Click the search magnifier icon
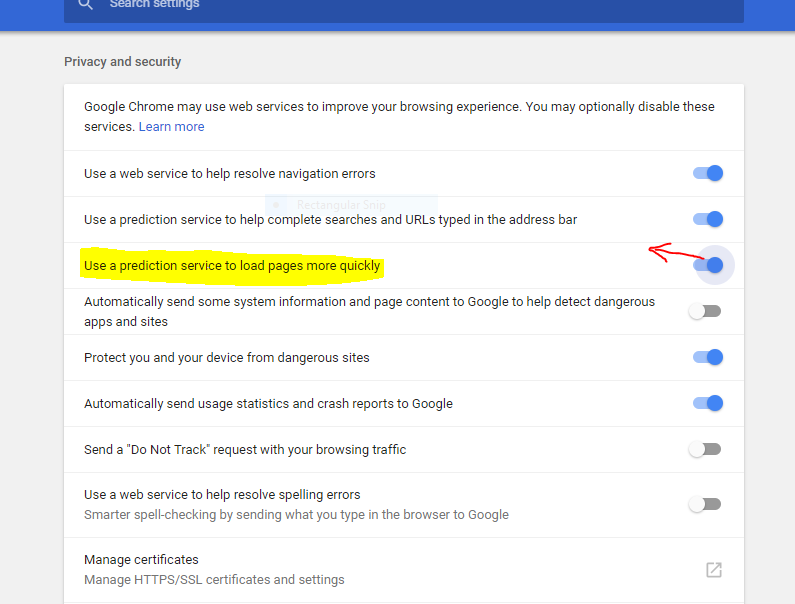 (x=85, y=5)
